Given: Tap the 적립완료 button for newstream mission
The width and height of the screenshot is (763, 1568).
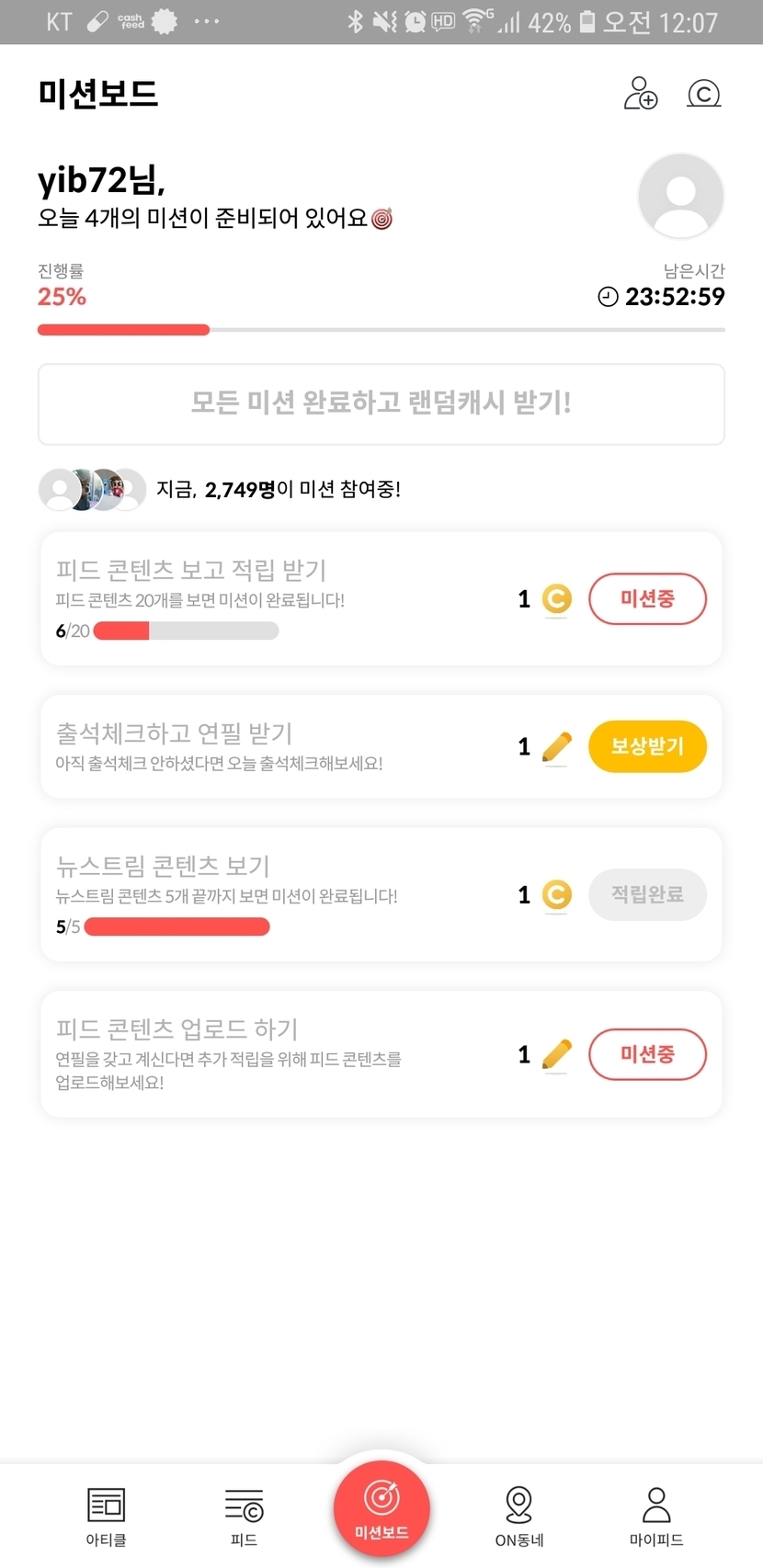Looking at the screenshot, I should tap(647, 894).
